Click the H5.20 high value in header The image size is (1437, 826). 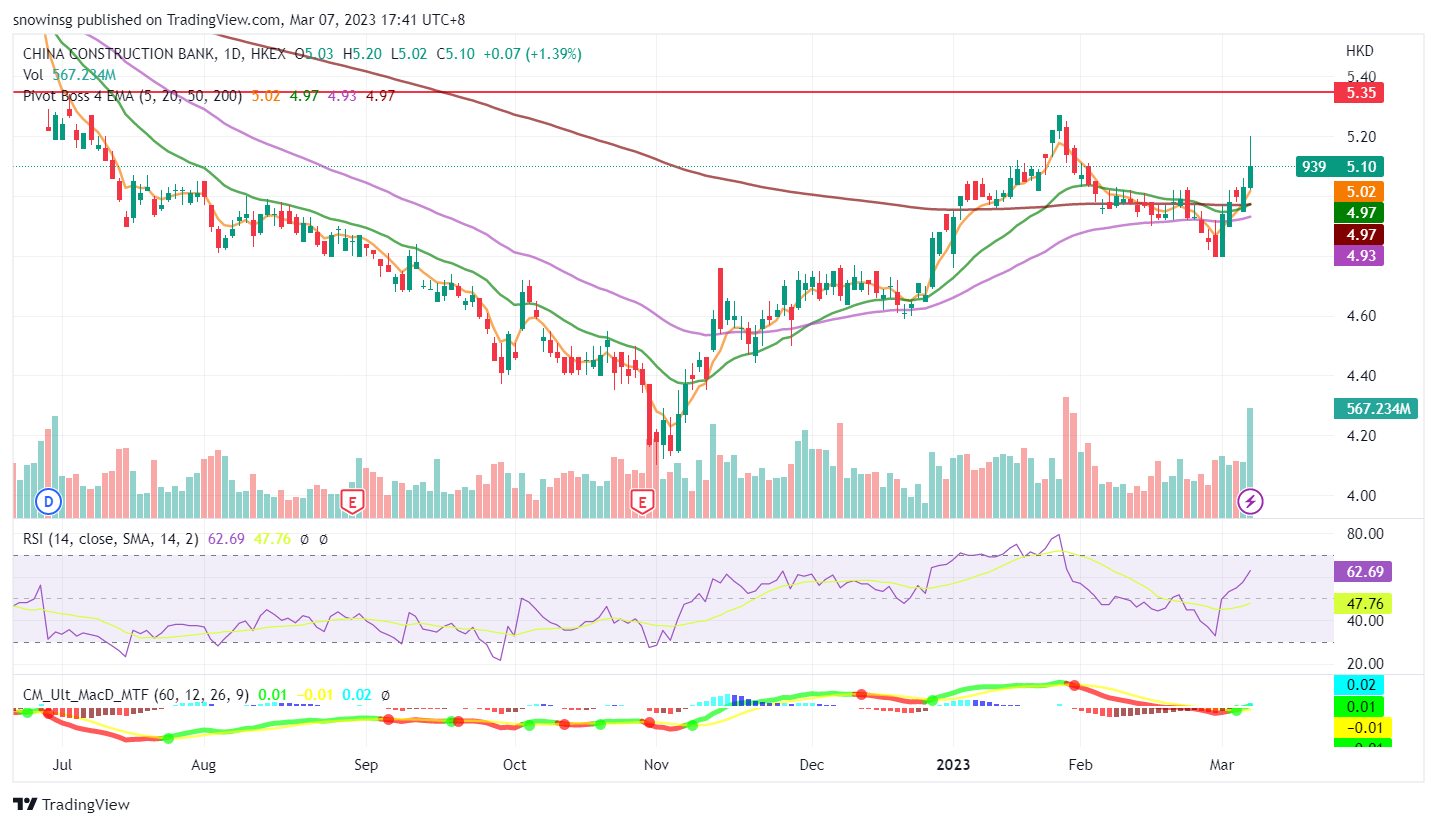tap(363, 54)
